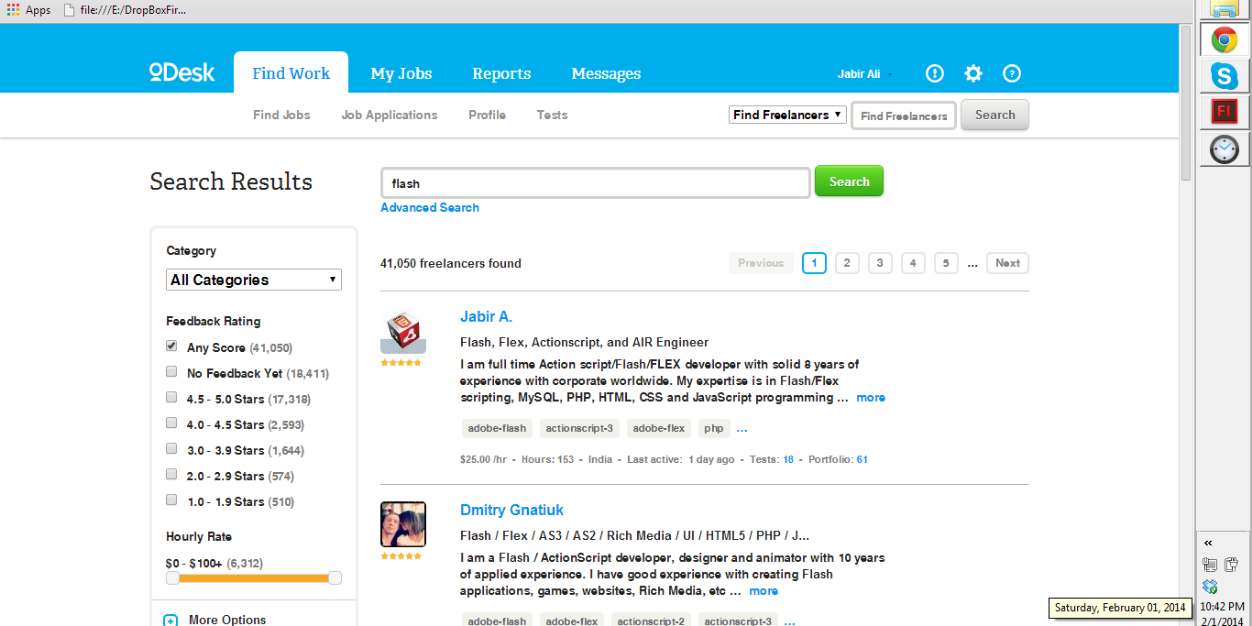Click the oDesk logo
The width and height of the screenshot is (1252, 626).
(182, 72)
